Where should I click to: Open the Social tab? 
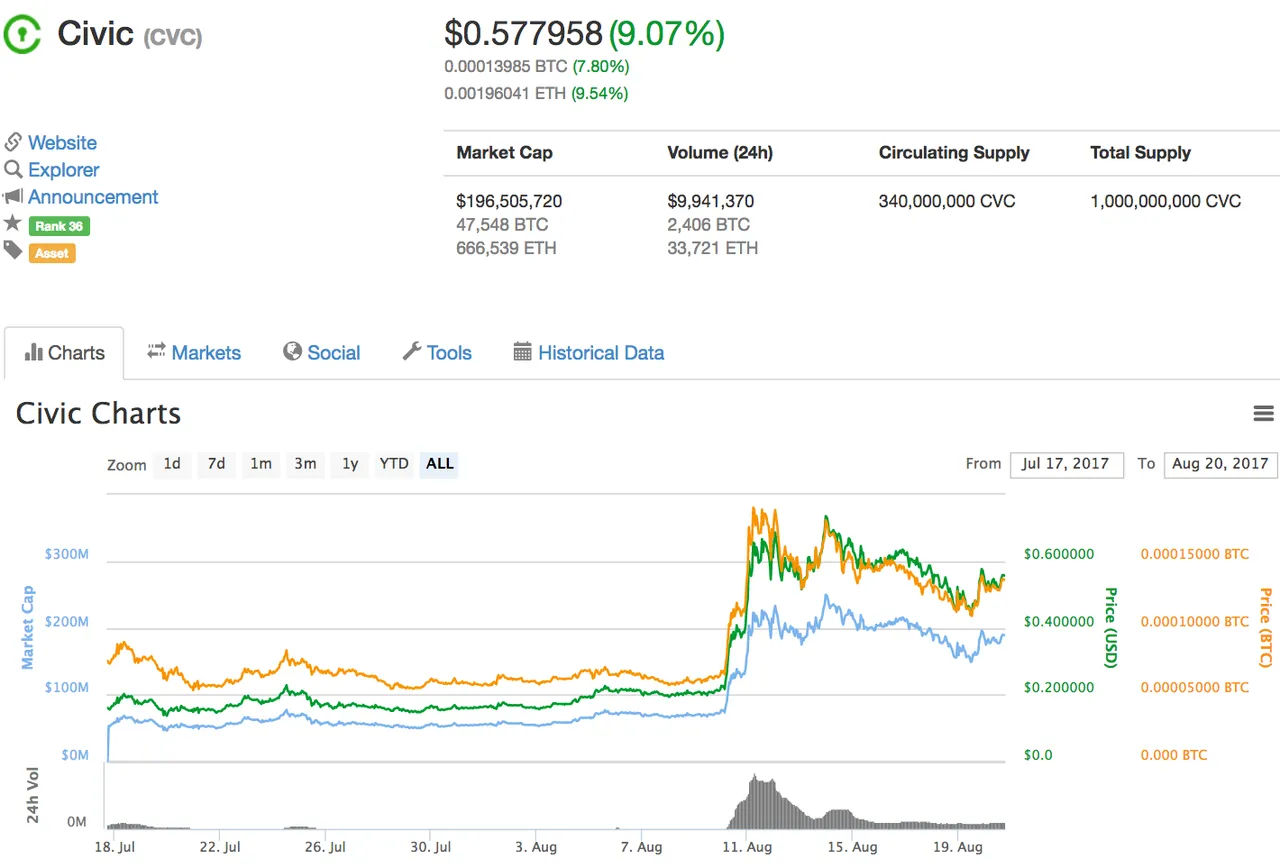[321, 352]
